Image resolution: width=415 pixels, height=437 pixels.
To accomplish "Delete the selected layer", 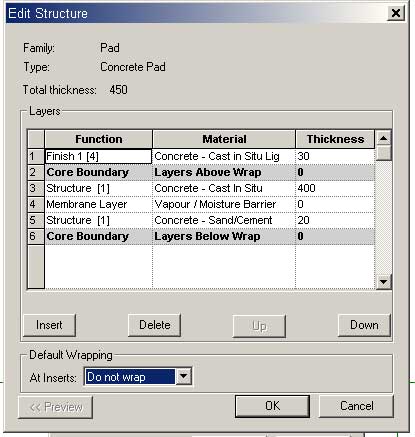I will tap(154, 325).
